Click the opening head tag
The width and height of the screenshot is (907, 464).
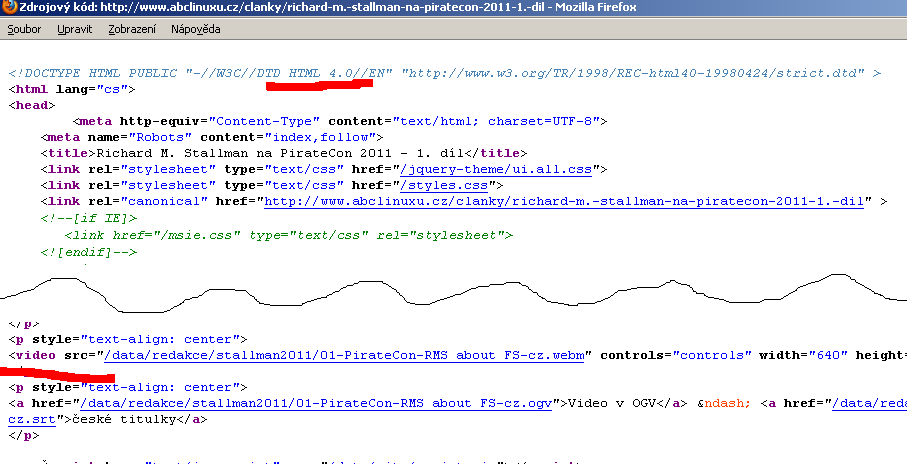point(32,105)
